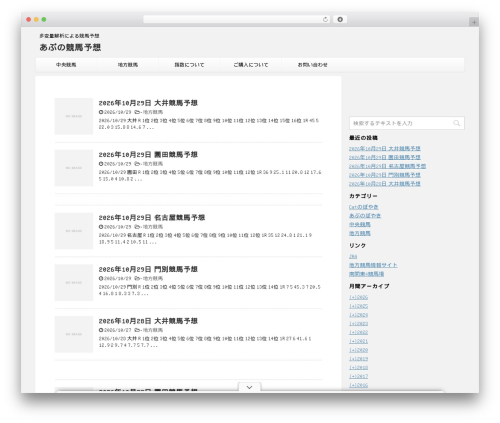This screenshot has height=423, width=500.
Task: Open post title 2026年10月29日 大井競馬予想
Action: [x=148, y=103]
